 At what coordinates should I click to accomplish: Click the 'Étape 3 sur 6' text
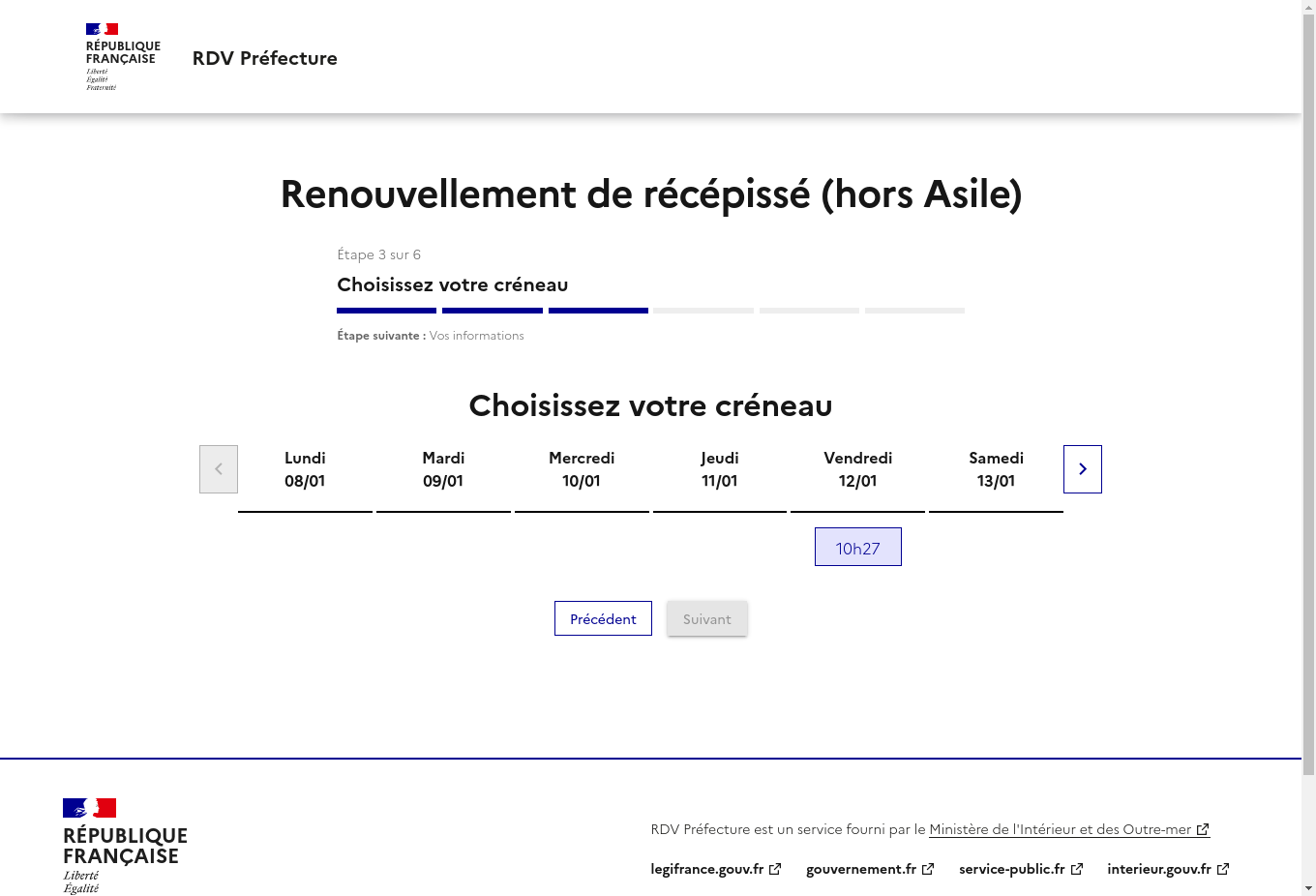coord(378,254)
